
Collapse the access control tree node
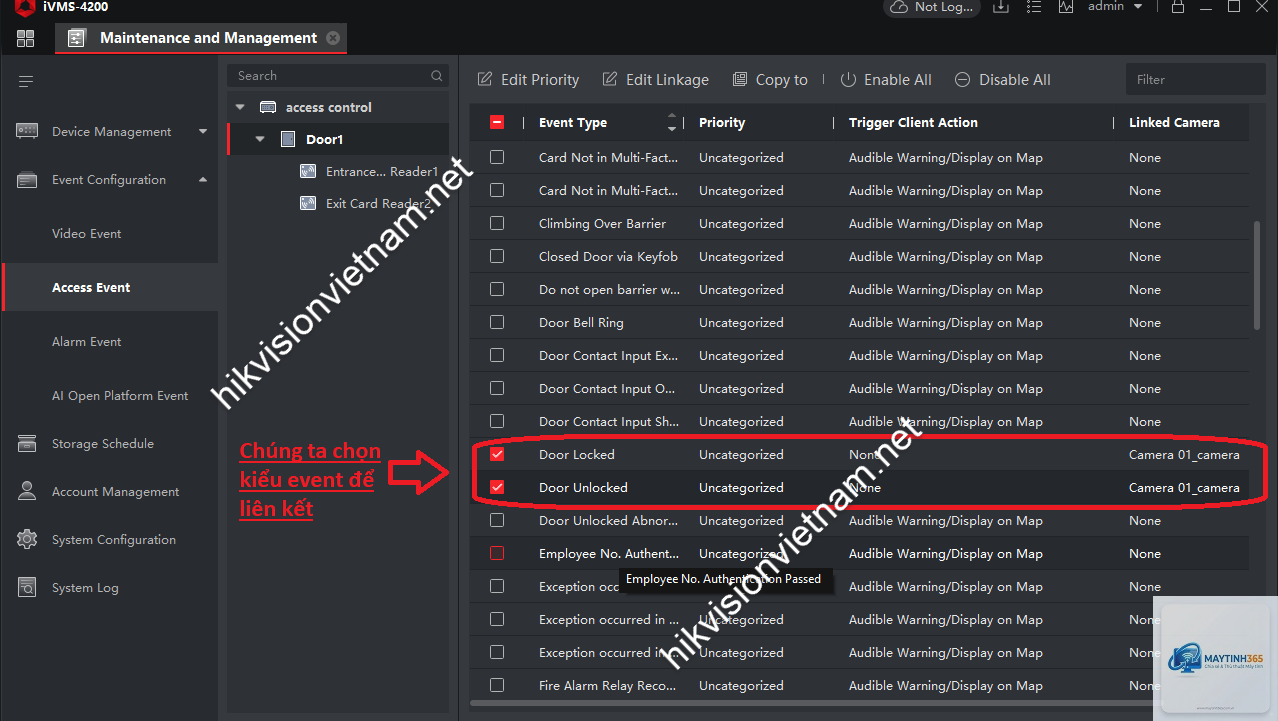coord(240,107)
